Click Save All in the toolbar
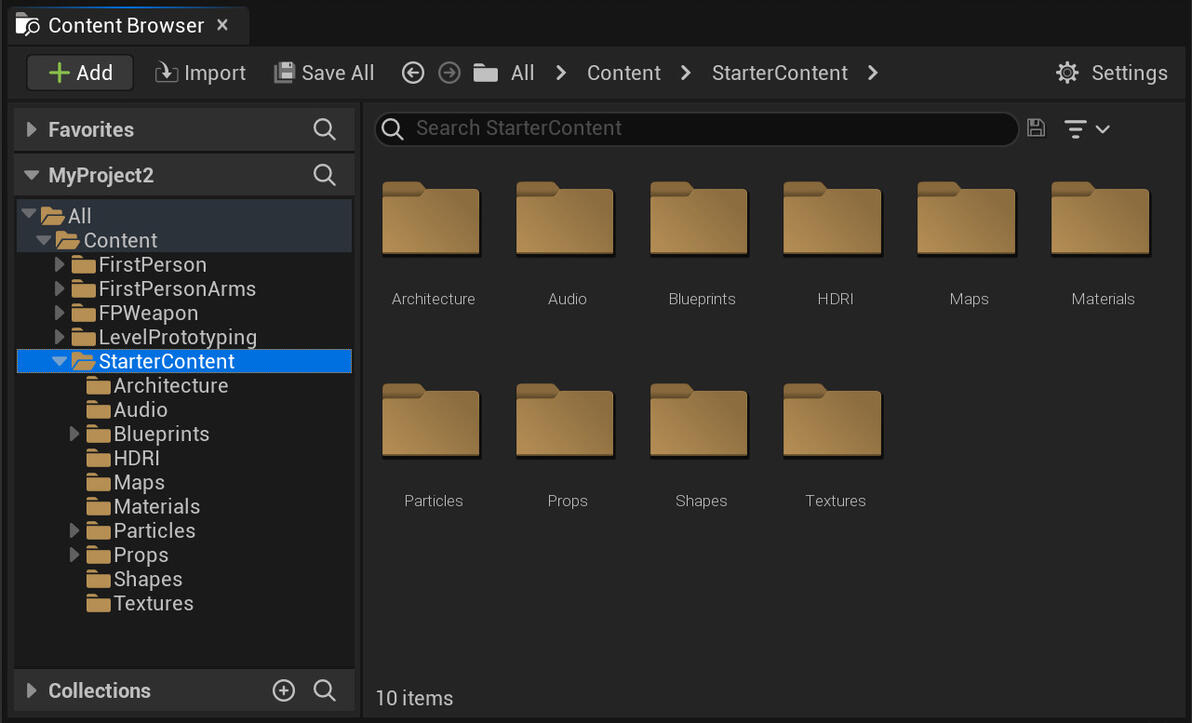 324,73
